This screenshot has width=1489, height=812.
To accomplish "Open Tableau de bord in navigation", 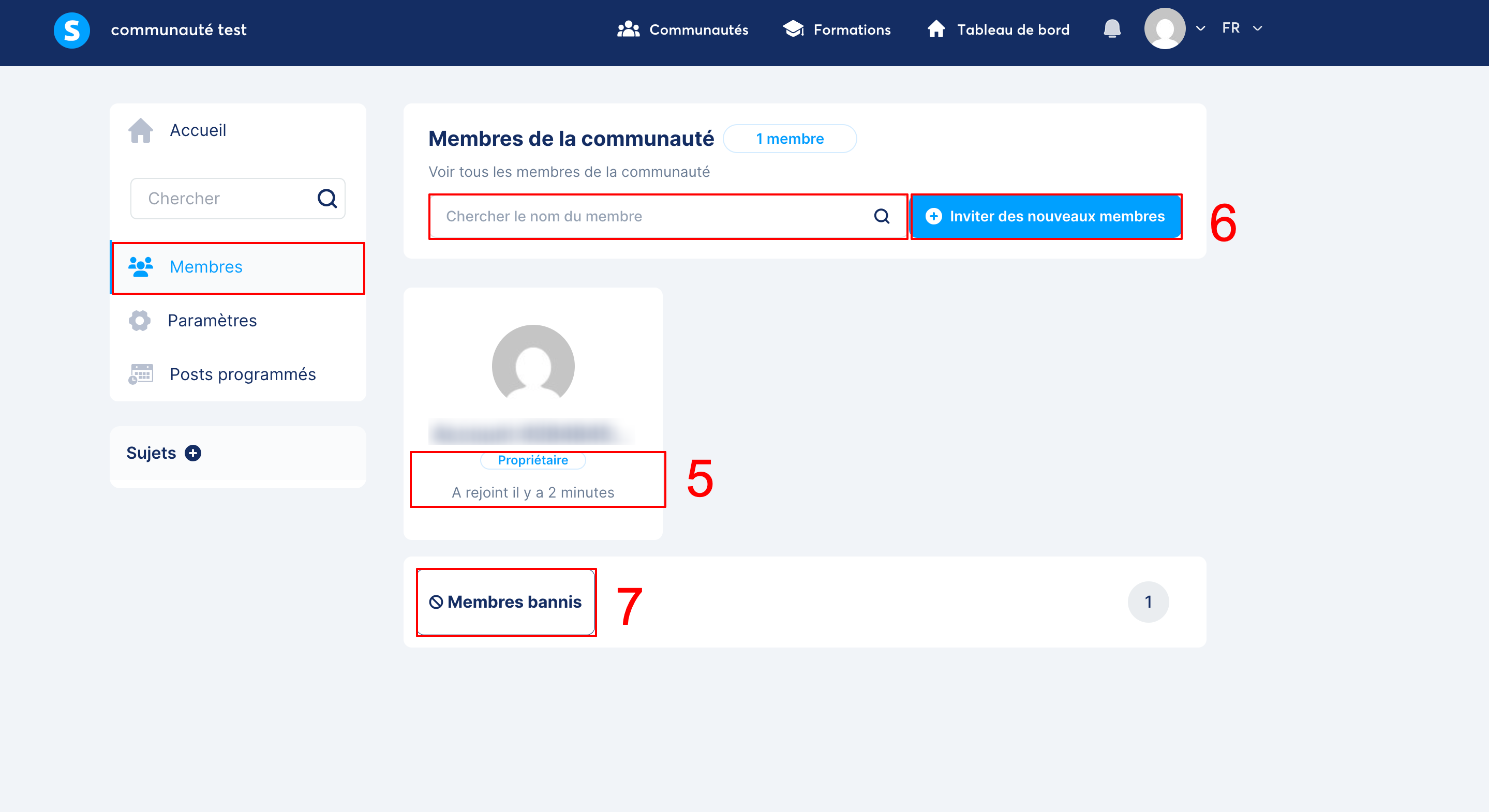I will coord(998,29).
